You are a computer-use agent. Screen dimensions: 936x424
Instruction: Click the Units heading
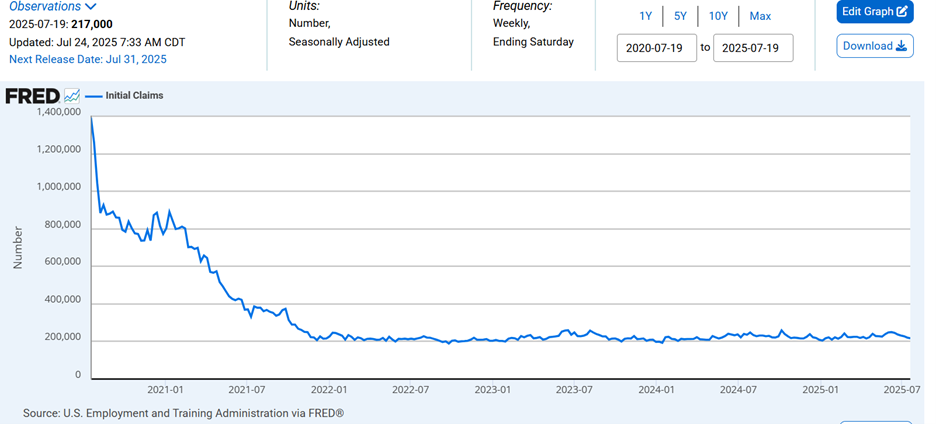coord(304,6)
